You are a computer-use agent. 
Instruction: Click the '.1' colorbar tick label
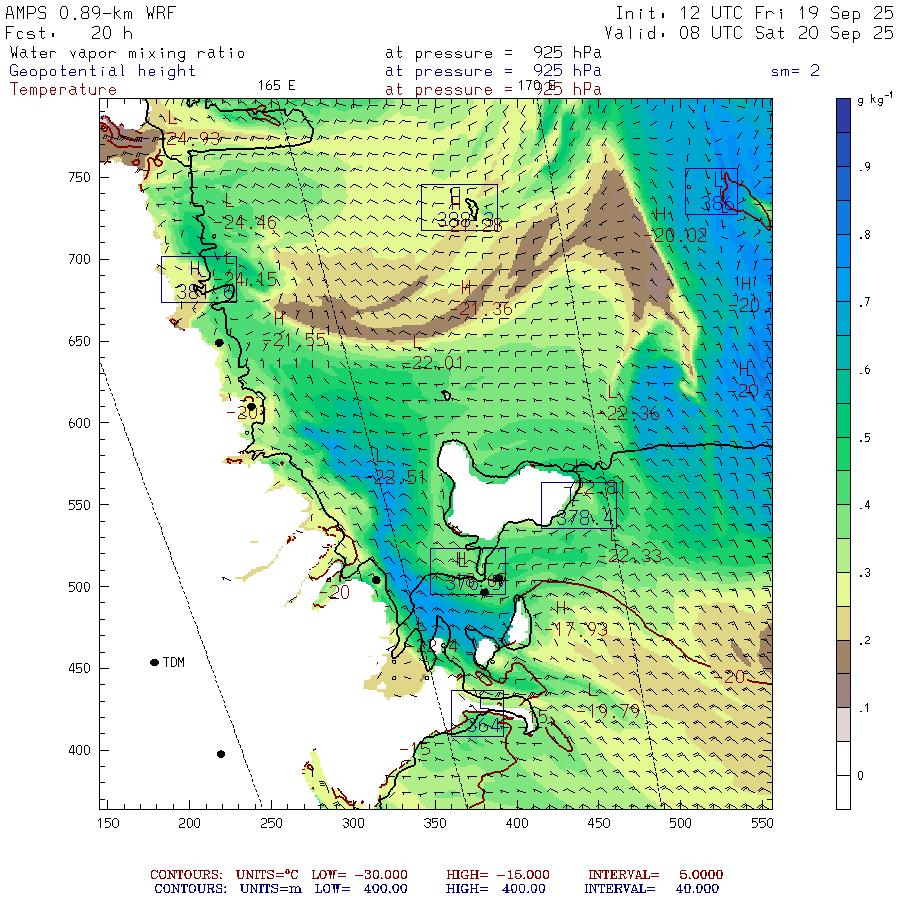(x=864, y=708)
